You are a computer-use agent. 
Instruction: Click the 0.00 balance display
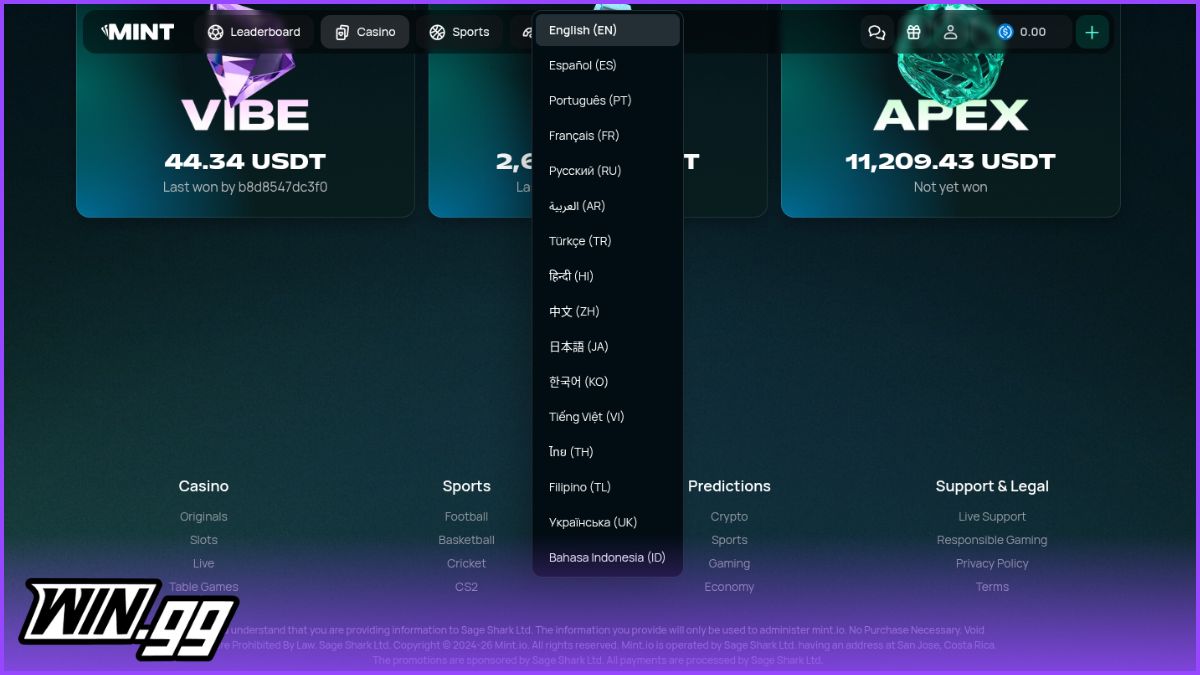(1033, 32)
